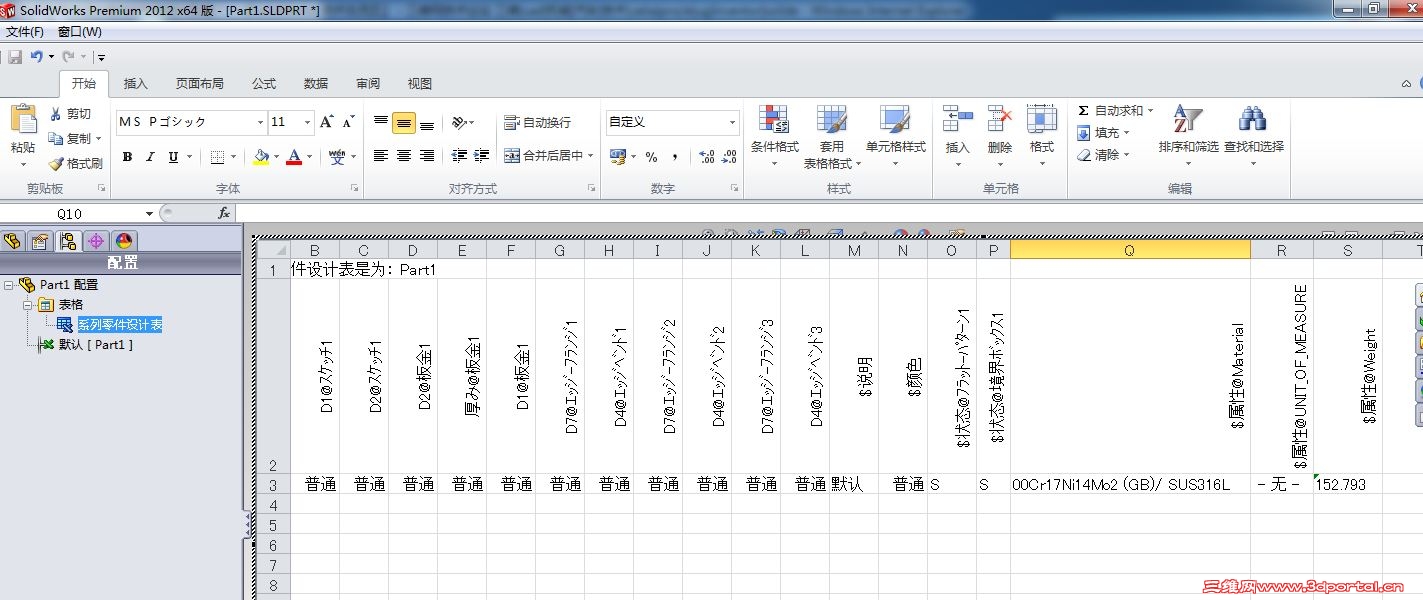Open the fill color dropdown arrow
This screenshot has width=1423, height=600.
[277, 157]
